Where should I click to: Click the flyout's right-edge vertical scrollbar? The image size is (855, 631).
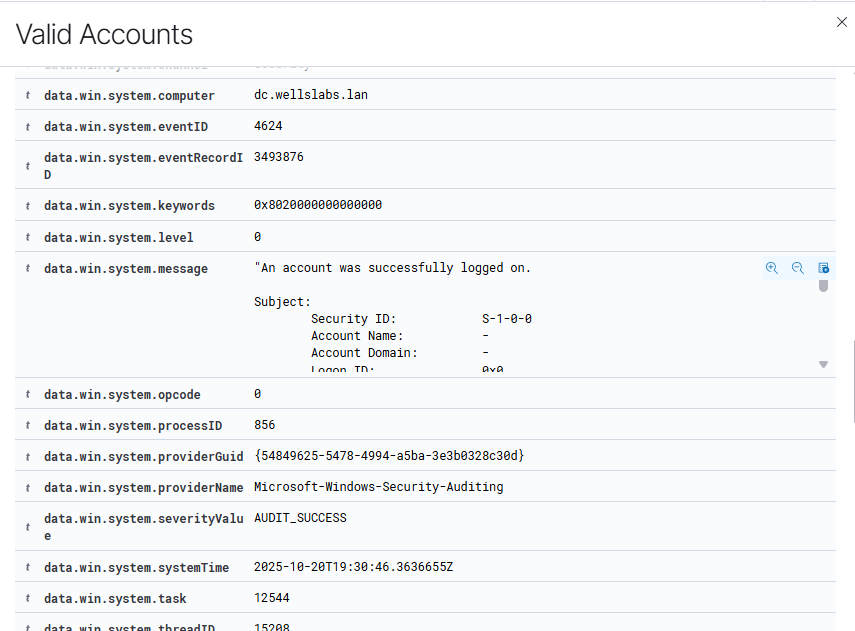click(x=852, y=380)
